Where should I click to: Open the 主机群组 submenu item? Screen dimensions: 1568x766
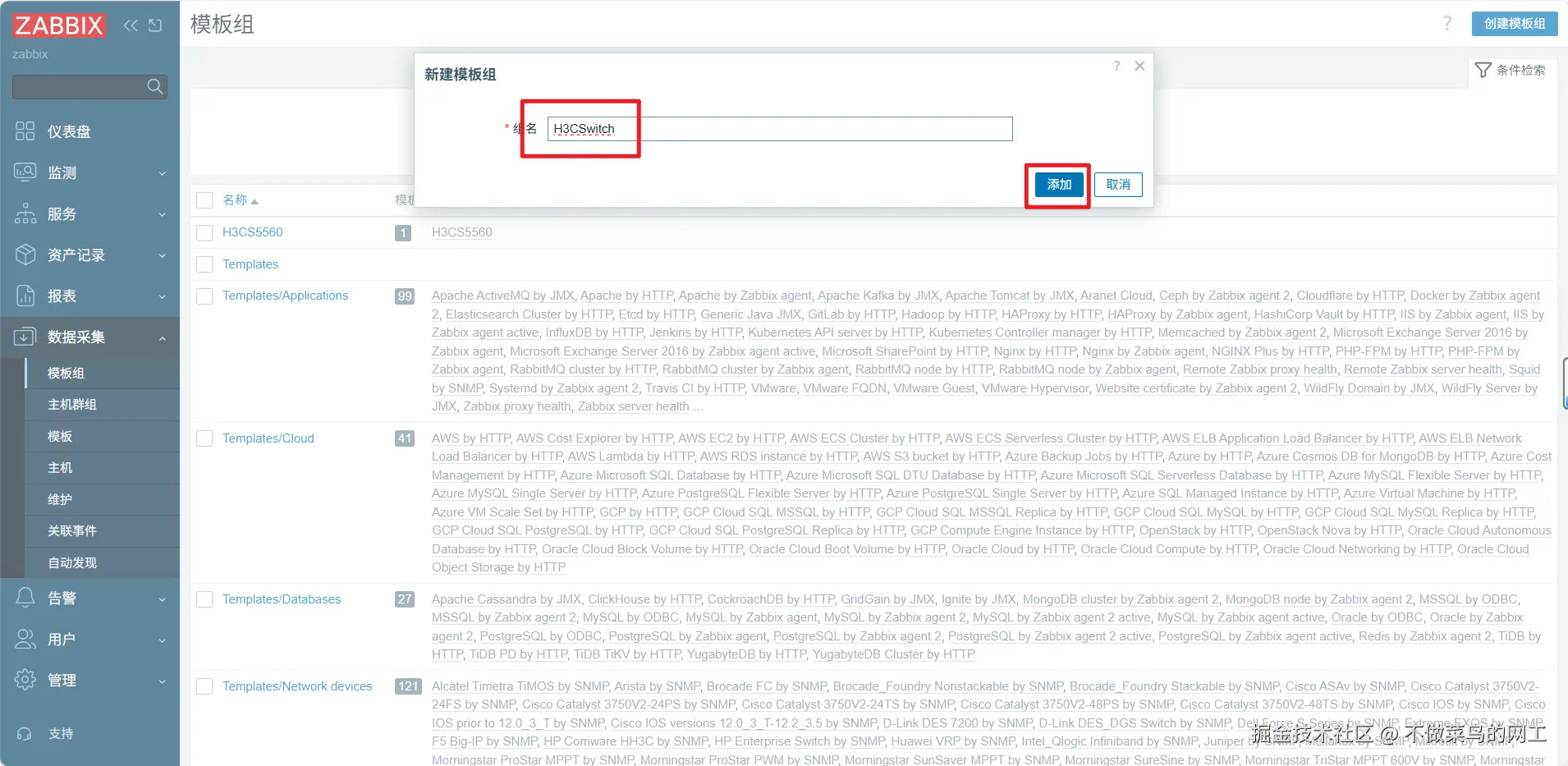tap(103, 404)
